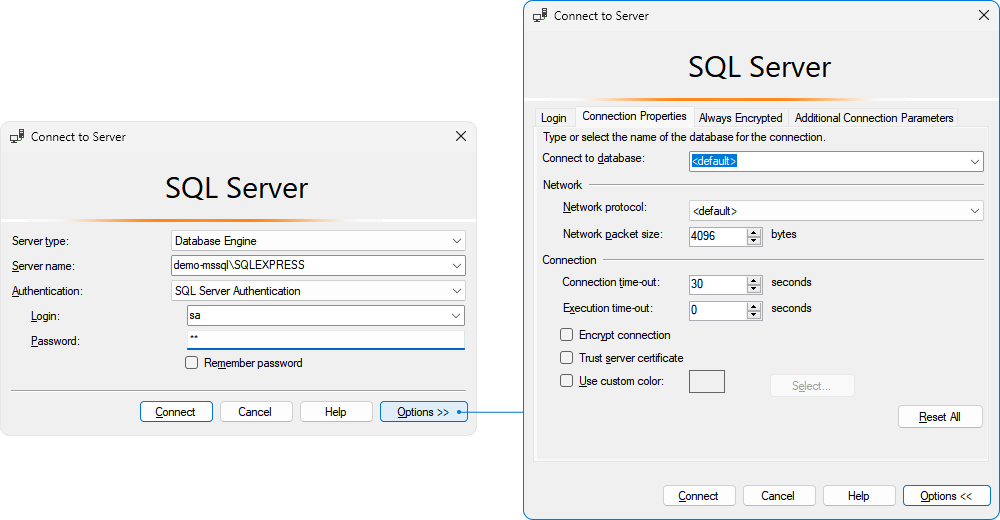Click server icon in right dialog title bar
This screenshot has width=1000, height=520.
pyautogui.click(x=540, y=15)
